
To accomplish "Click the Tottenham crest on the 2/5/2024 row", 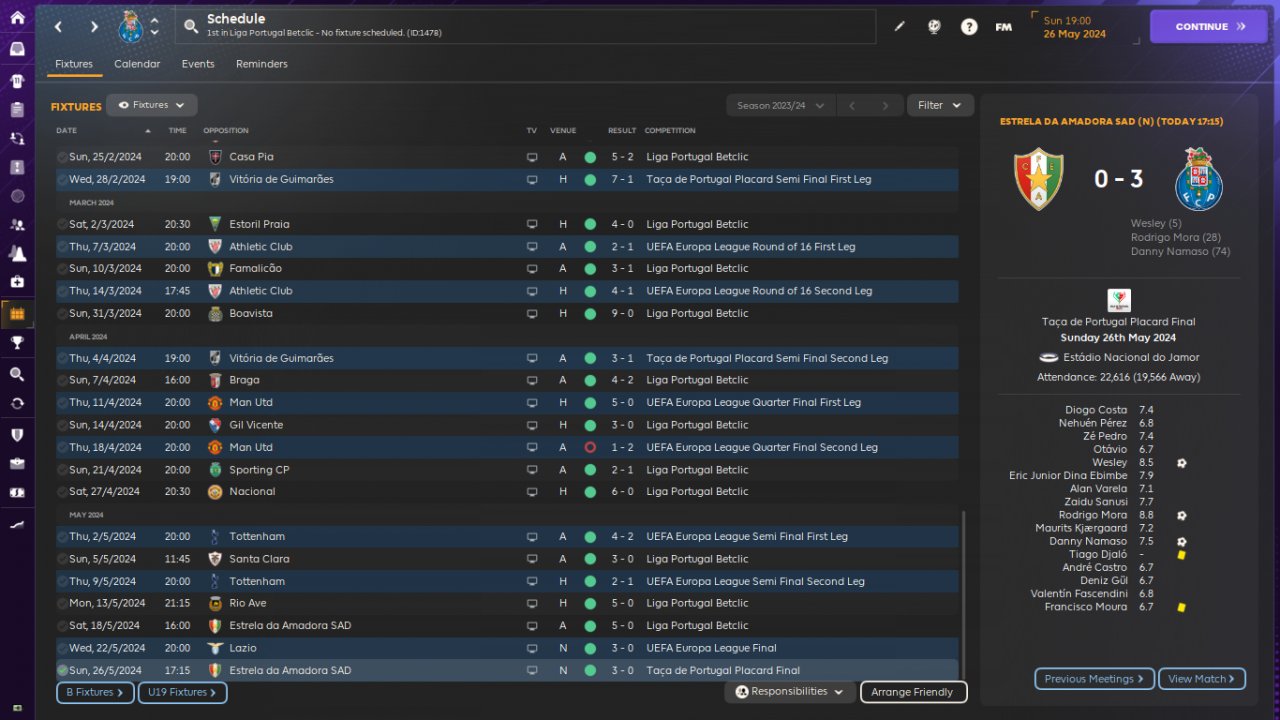I will (215, 537).
